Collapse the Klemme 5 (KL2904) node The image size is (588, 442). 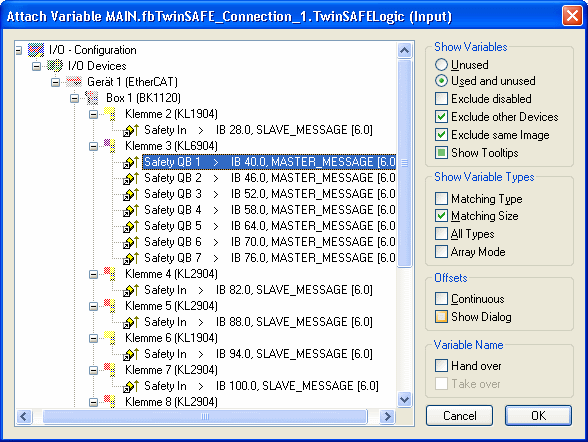coord(93,306)
